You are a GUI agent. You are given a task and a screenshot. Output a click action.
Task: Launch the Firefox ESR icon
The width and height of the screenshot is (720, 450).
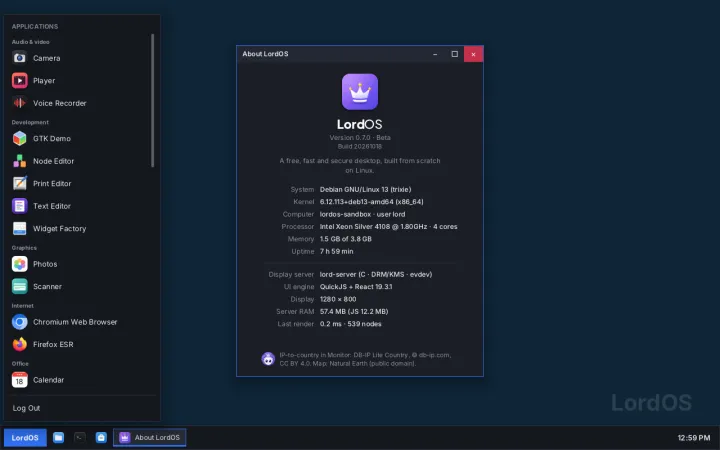(19, 344)
